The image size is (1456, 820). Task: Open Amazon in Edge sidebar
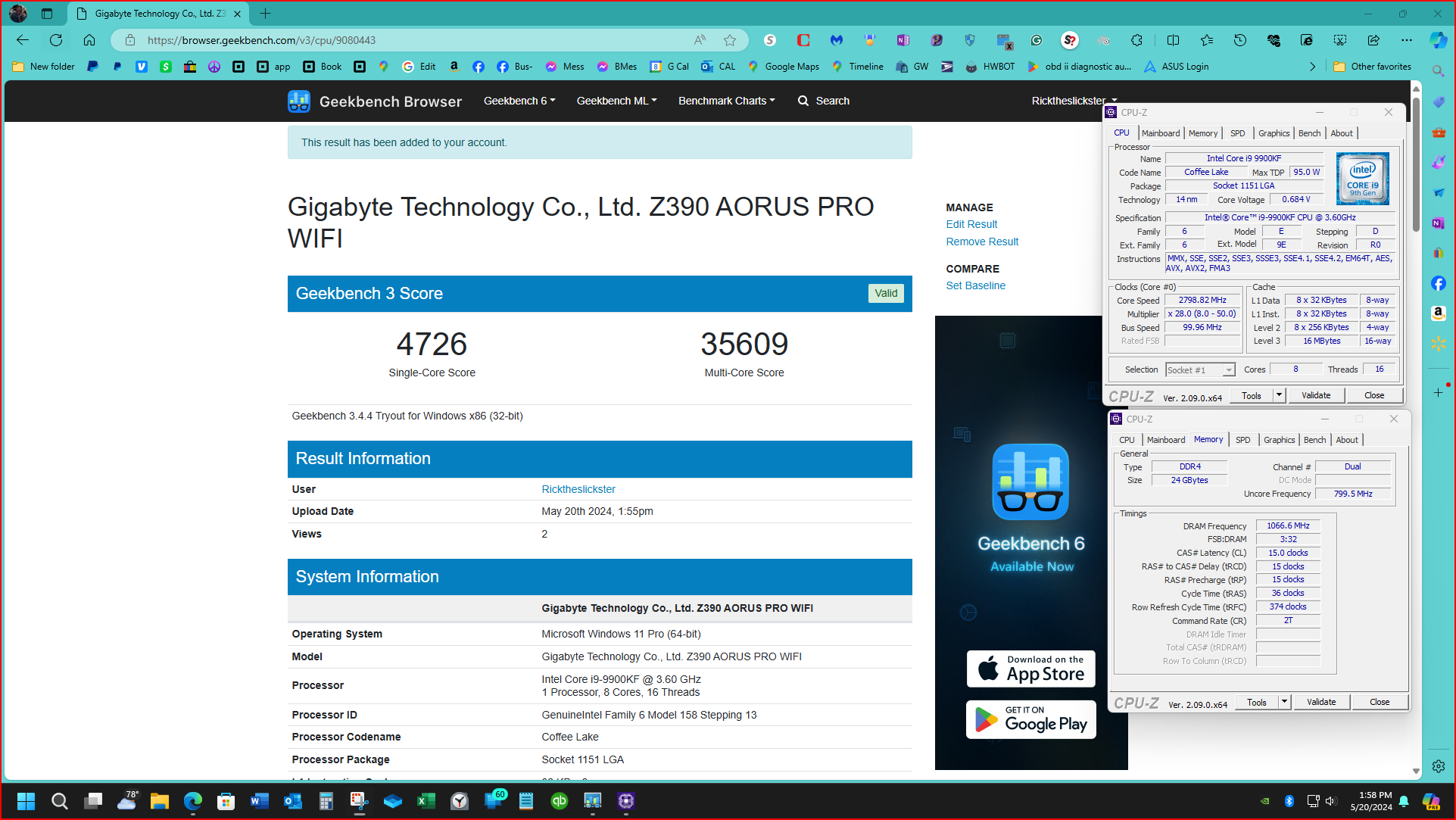click(1439, 313)
